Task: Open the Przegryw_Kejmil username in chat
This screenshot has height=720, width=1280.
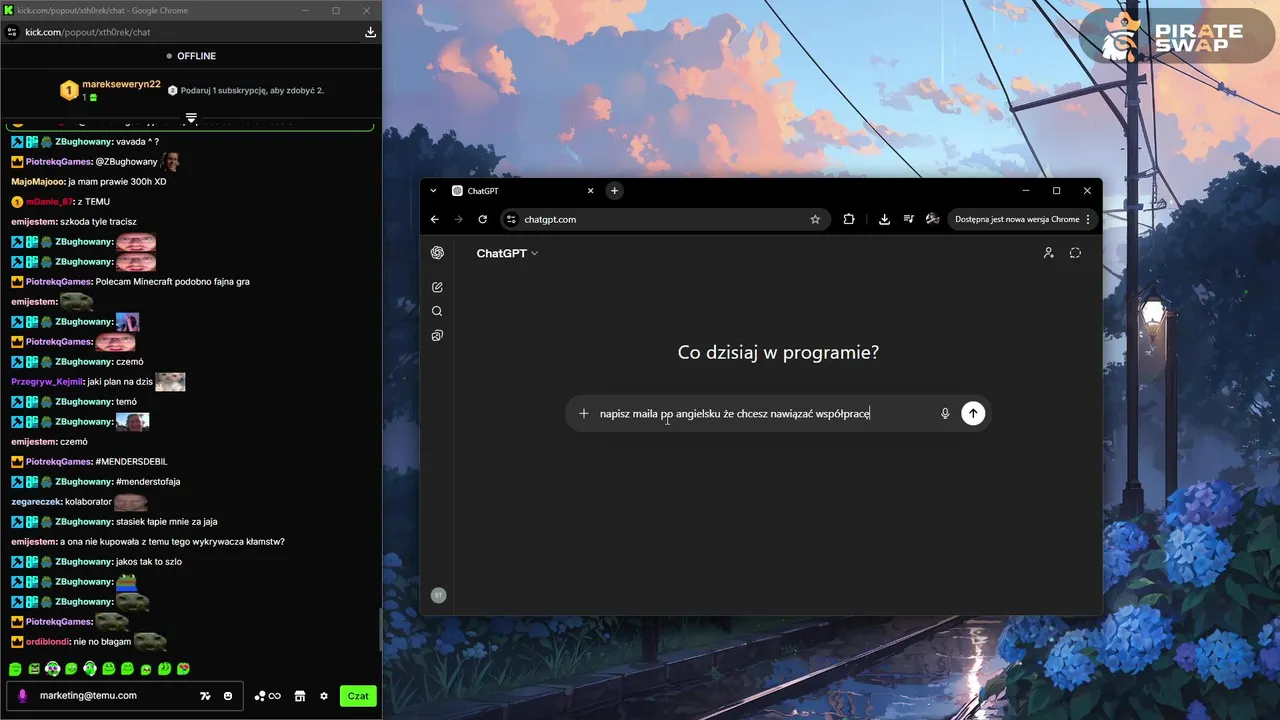Action: (45, 382)
